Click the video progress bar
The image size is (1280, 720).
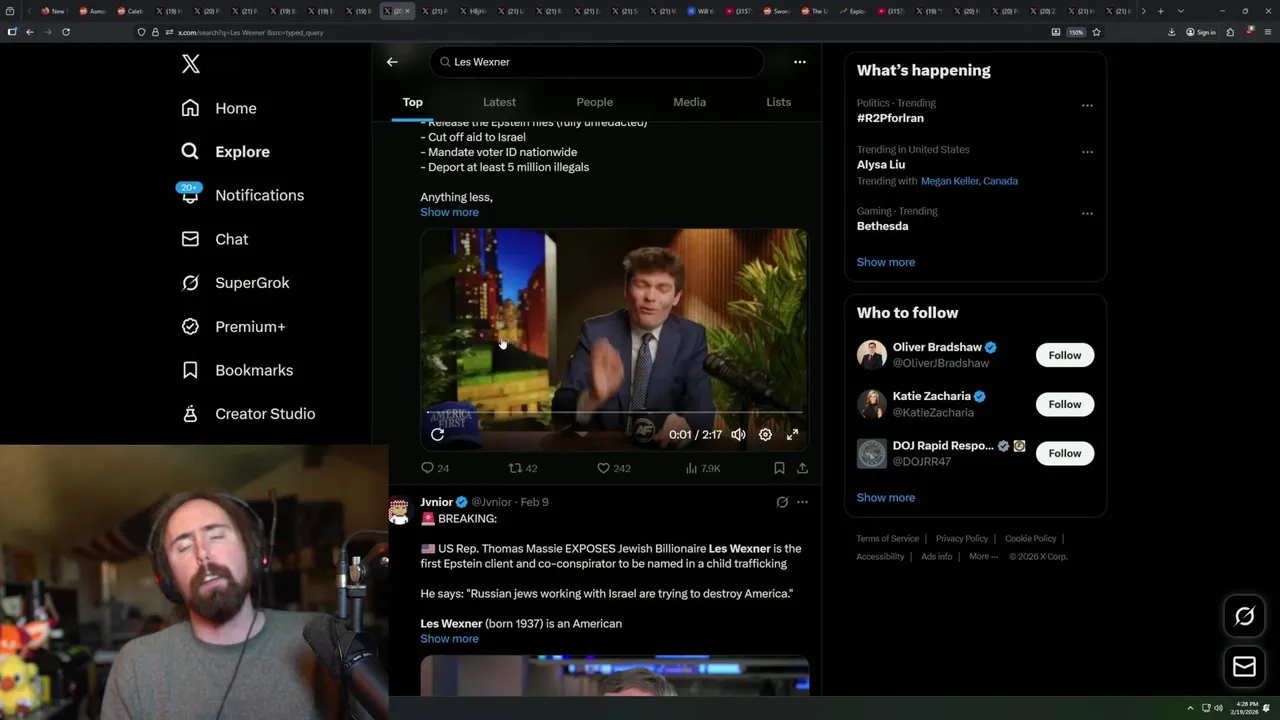point(614,412)
